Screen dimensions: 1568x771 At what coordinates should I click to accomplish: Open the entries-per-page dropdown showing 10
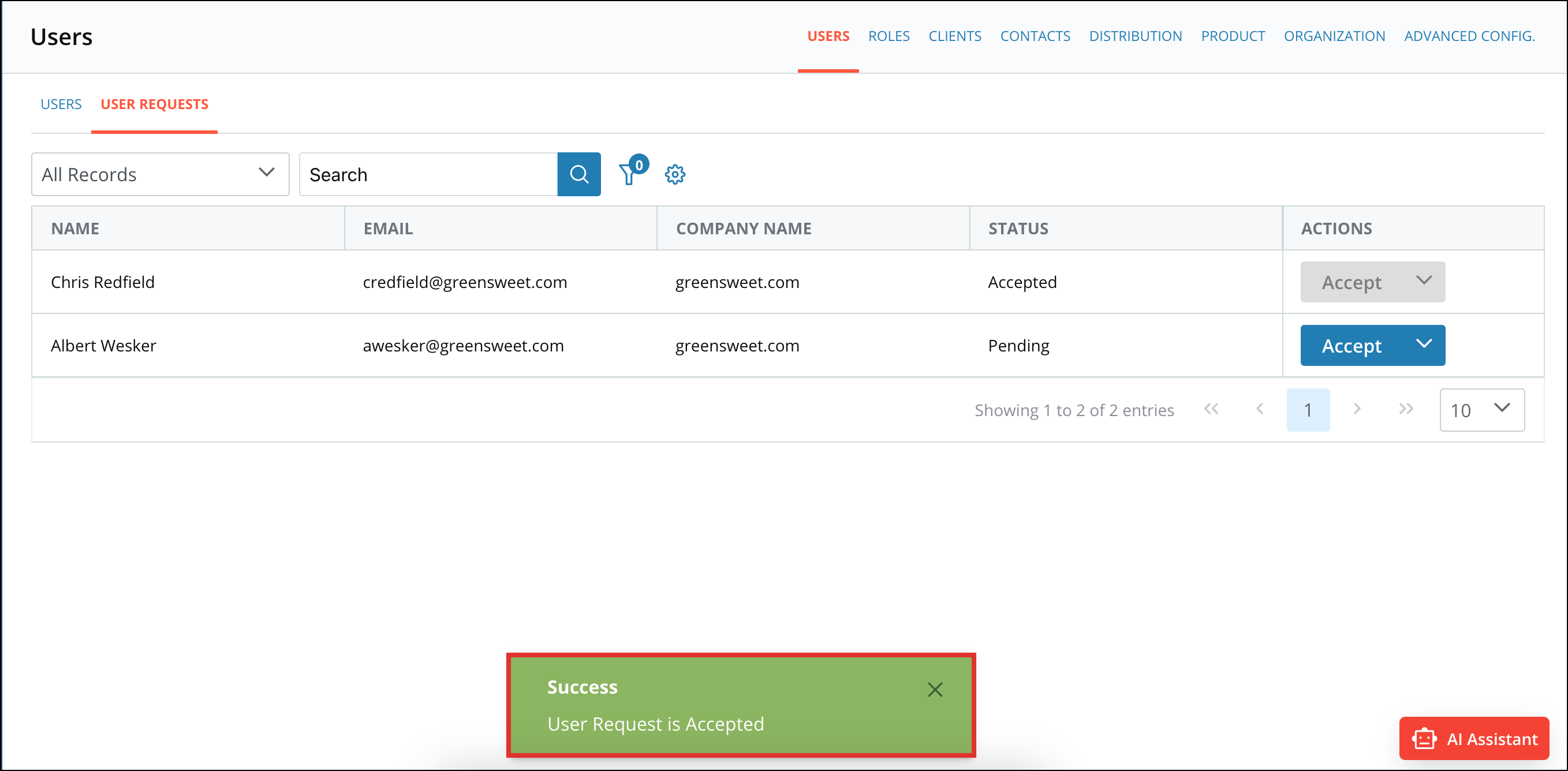pos(1481,410)
